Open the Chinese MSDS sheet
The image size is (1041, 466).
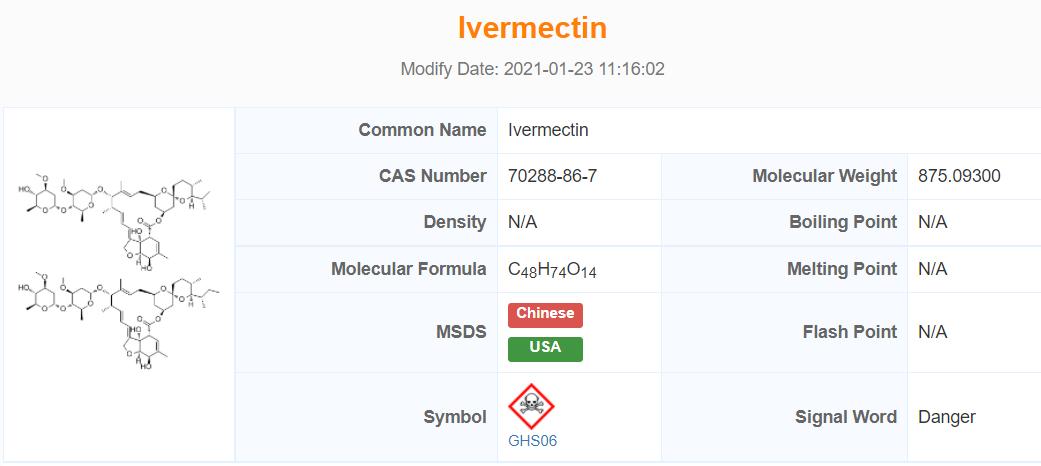click(545, 314)
